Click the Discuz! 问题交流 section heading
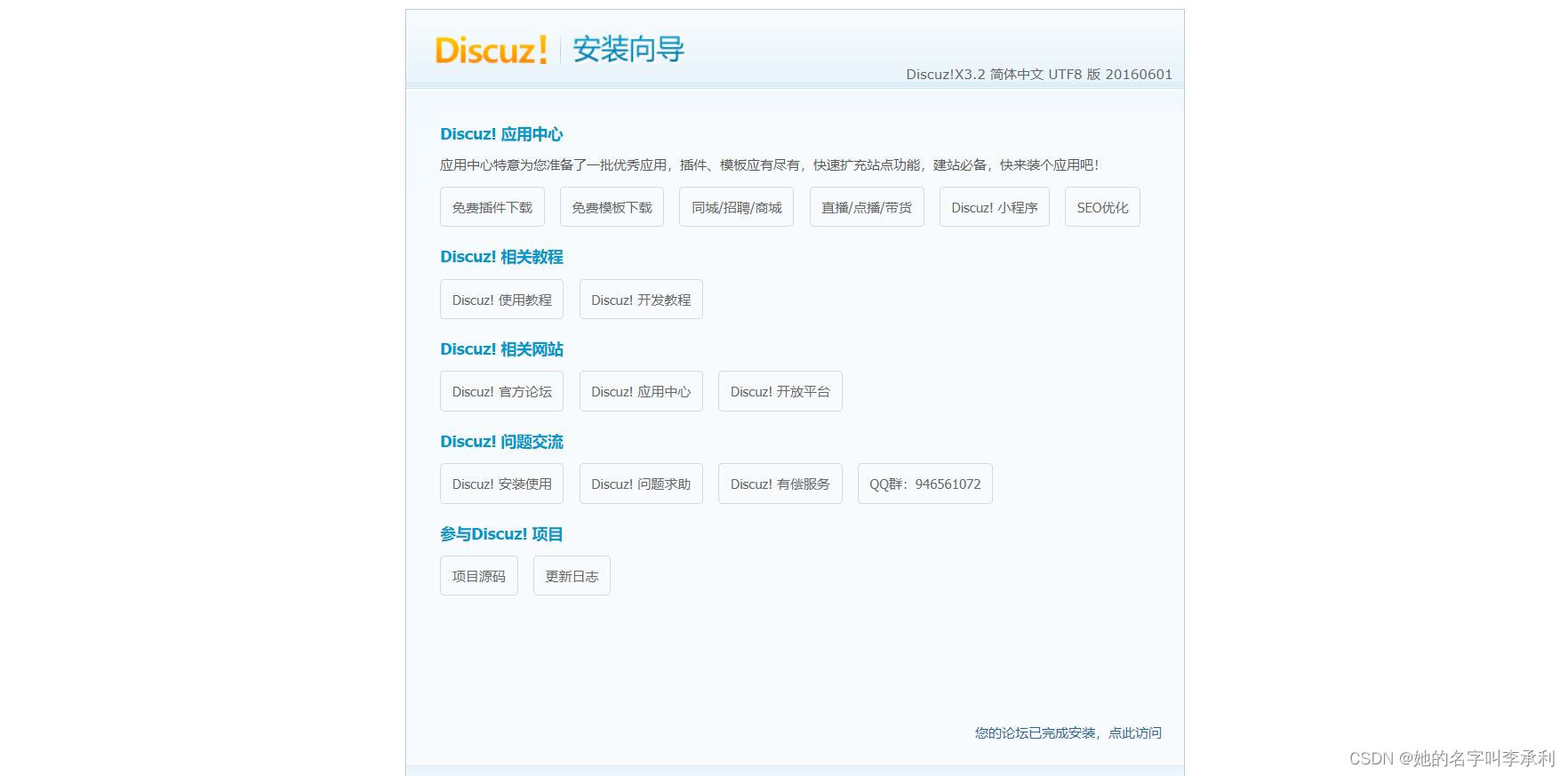The width and height of the screenshot is (1568, 776). [501, 442]
